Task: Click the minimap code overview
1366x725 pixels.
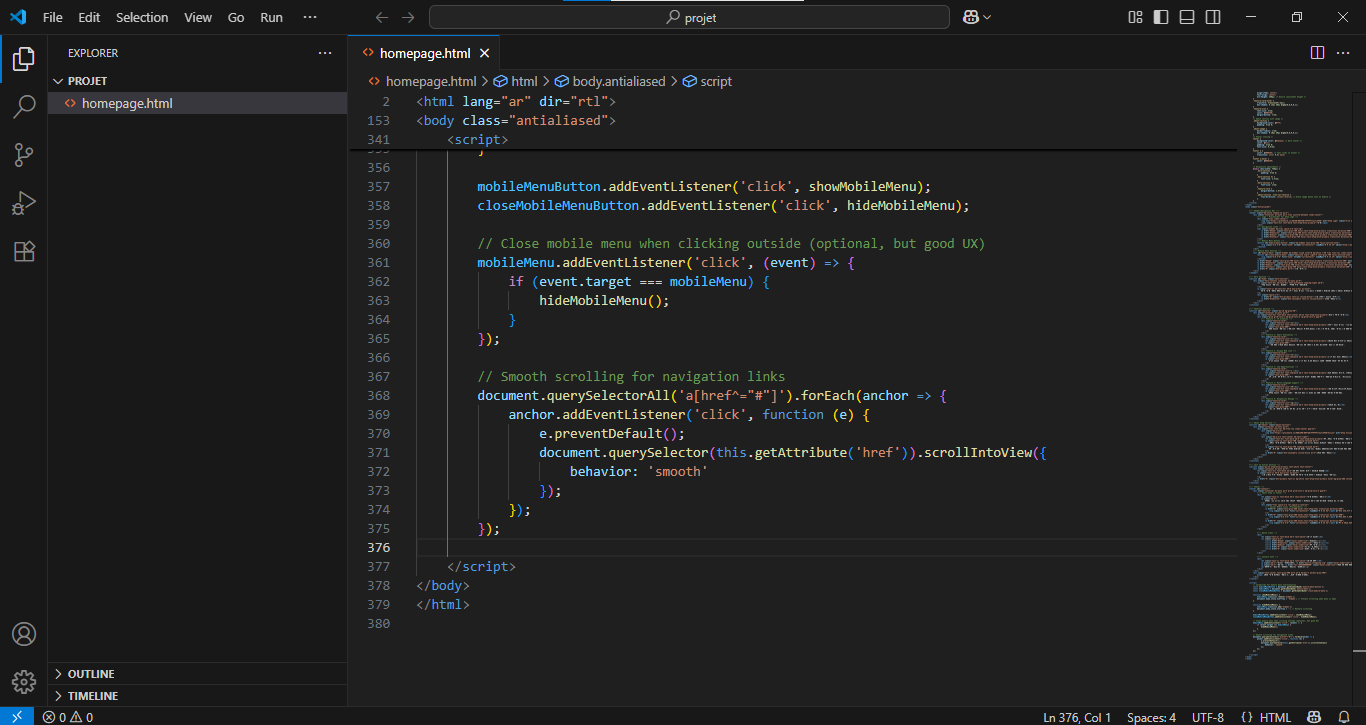Action: (x=1297, y=375)
